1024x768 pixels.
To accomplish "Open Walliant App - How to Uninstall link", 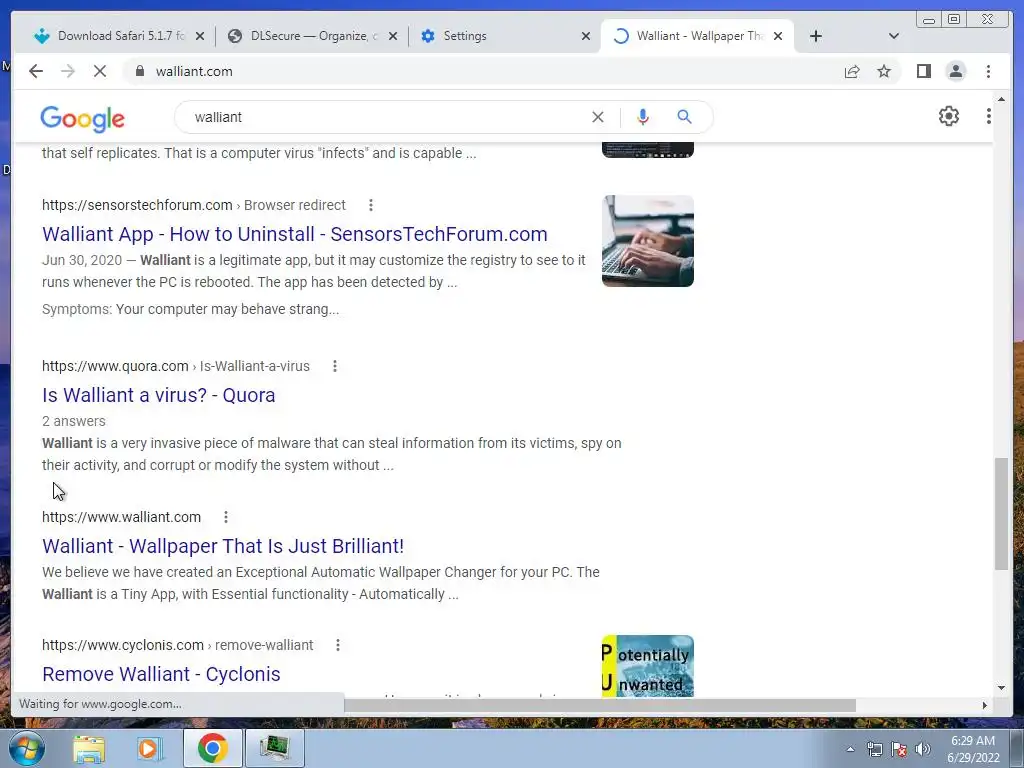I will click(295, 234).
